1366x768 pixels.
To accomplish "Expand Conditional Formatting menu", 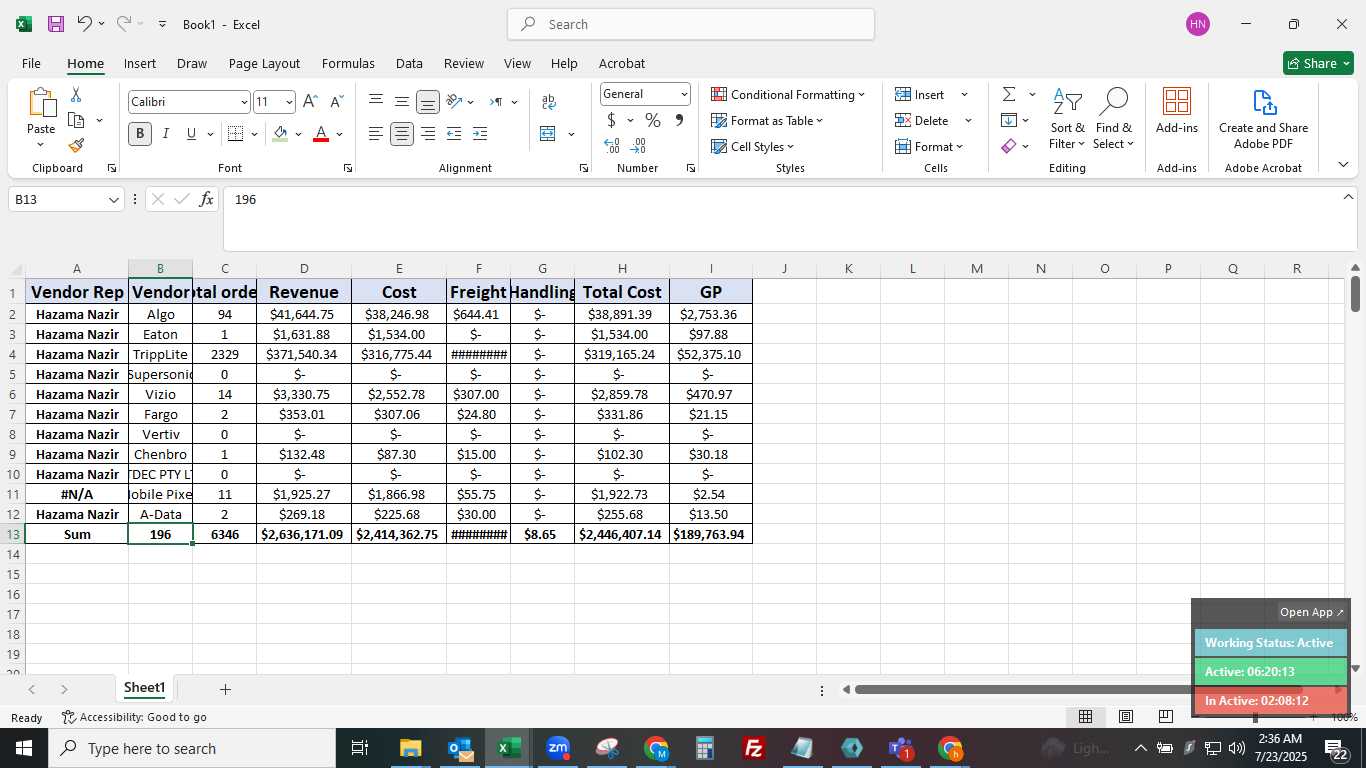I will [x=788, y=94].
